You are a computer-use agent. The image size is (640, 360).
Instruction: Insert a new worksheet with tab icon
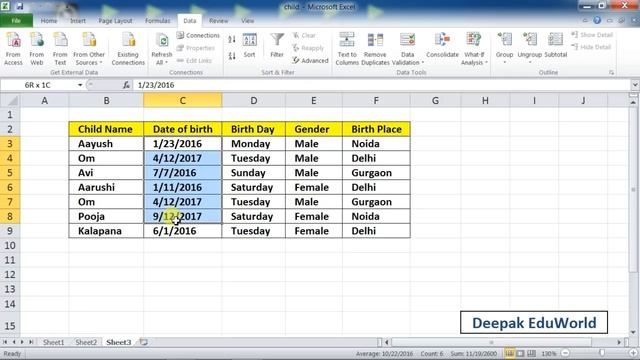click(143, 342)
